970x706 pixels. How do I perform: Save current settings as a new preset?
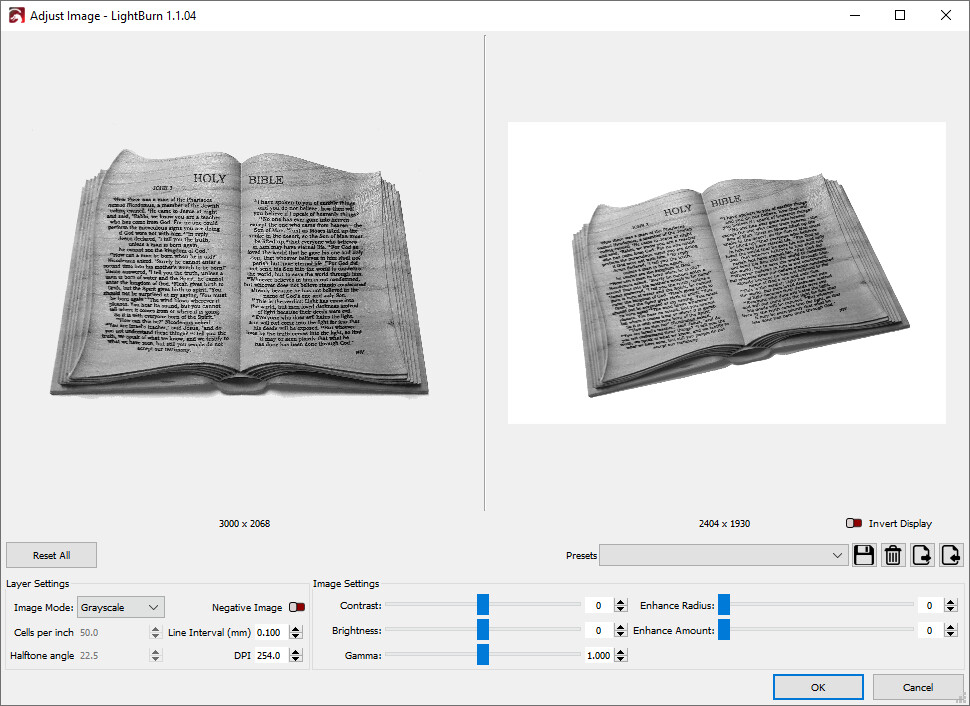coord(864,555)
